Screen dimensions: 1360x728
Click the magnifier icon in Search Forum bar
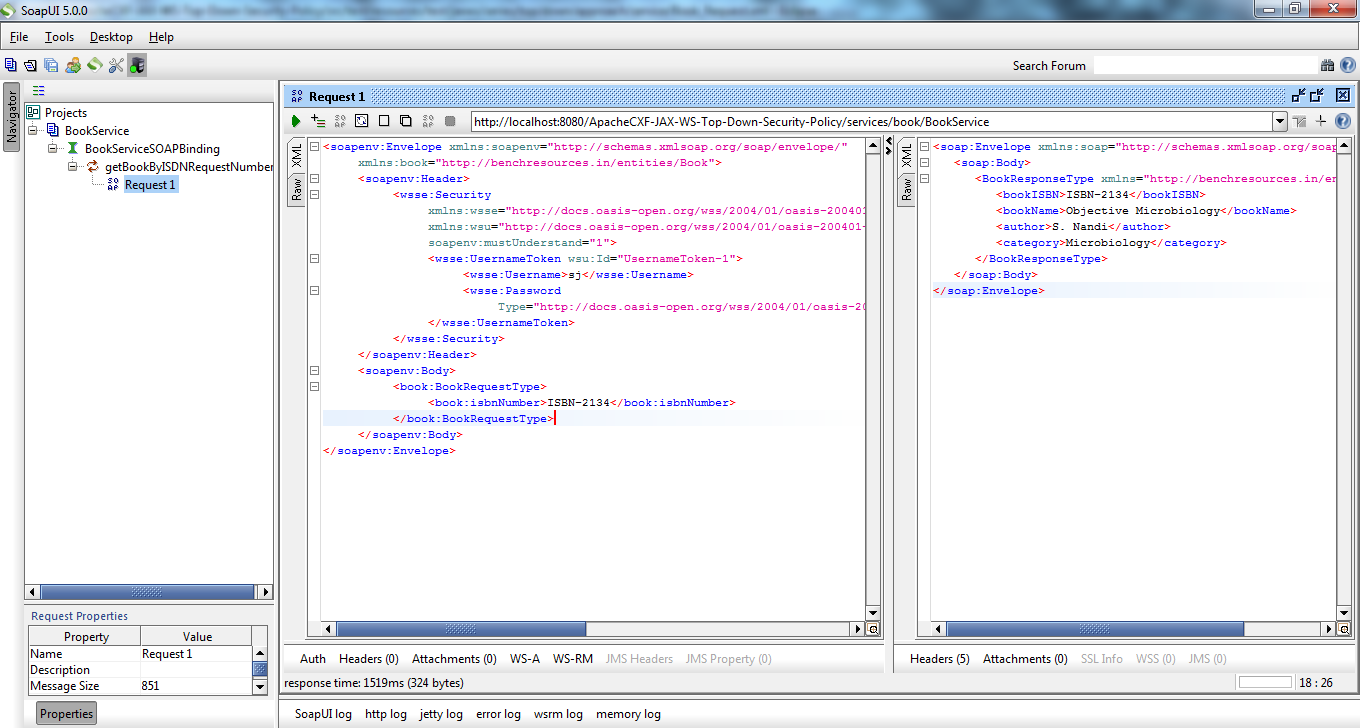(x=1327, y=65)
